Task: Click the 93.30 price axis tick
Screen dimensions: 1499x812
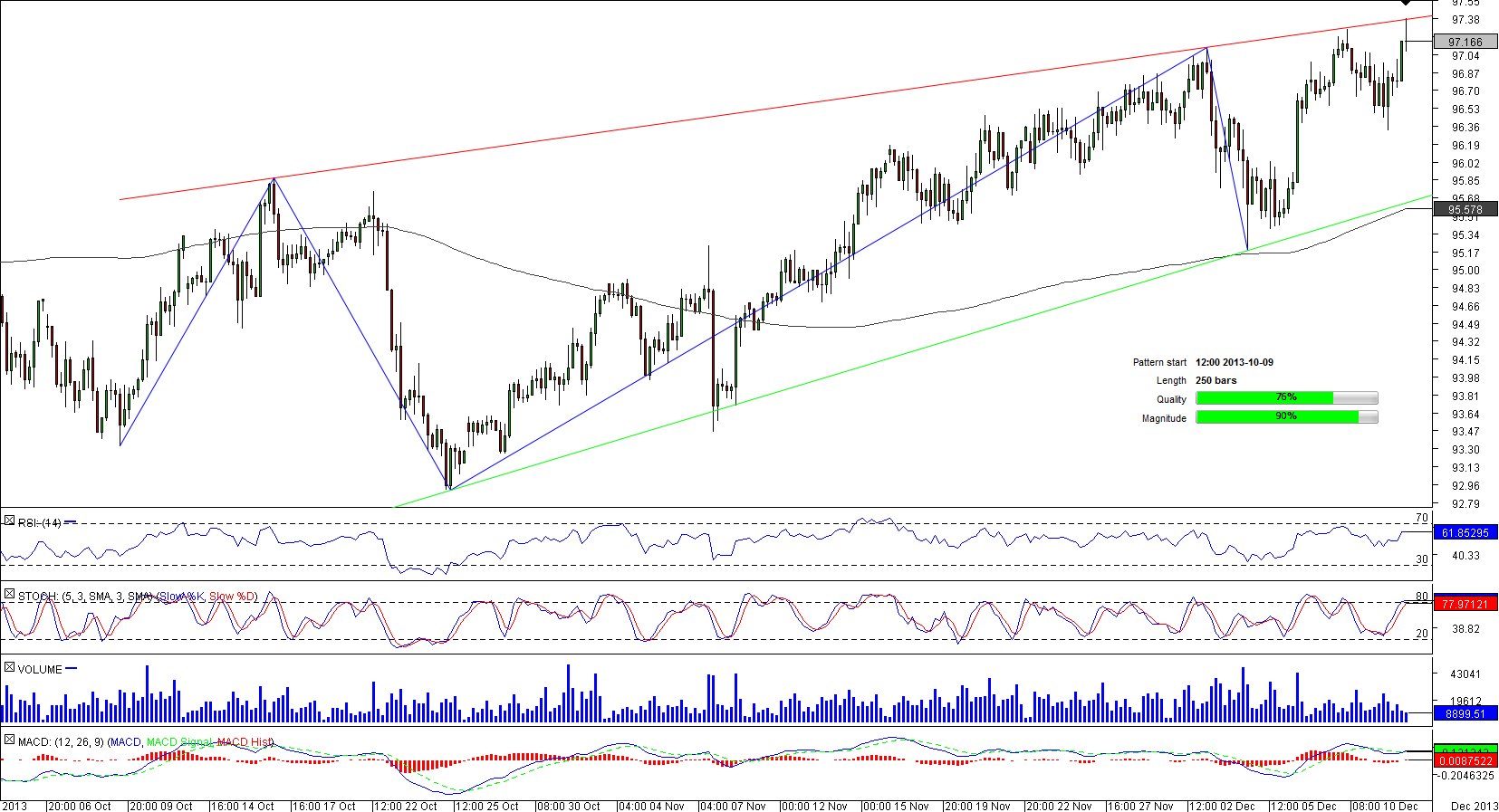Action: point(1465,450)
